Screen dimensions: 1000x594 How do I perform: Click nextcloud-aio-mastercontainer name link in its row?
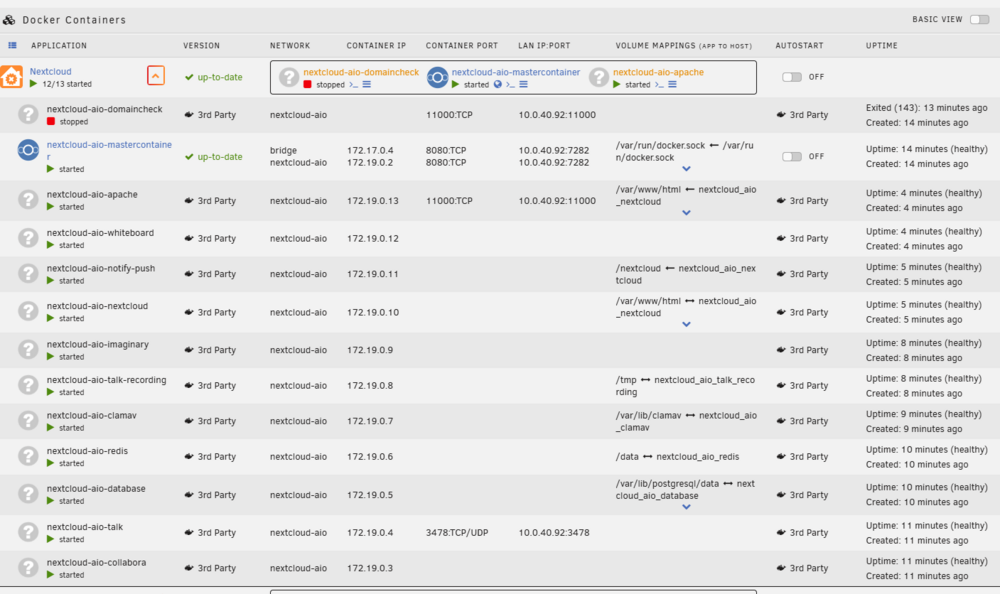pyautogui.click(x=109, y=151)
